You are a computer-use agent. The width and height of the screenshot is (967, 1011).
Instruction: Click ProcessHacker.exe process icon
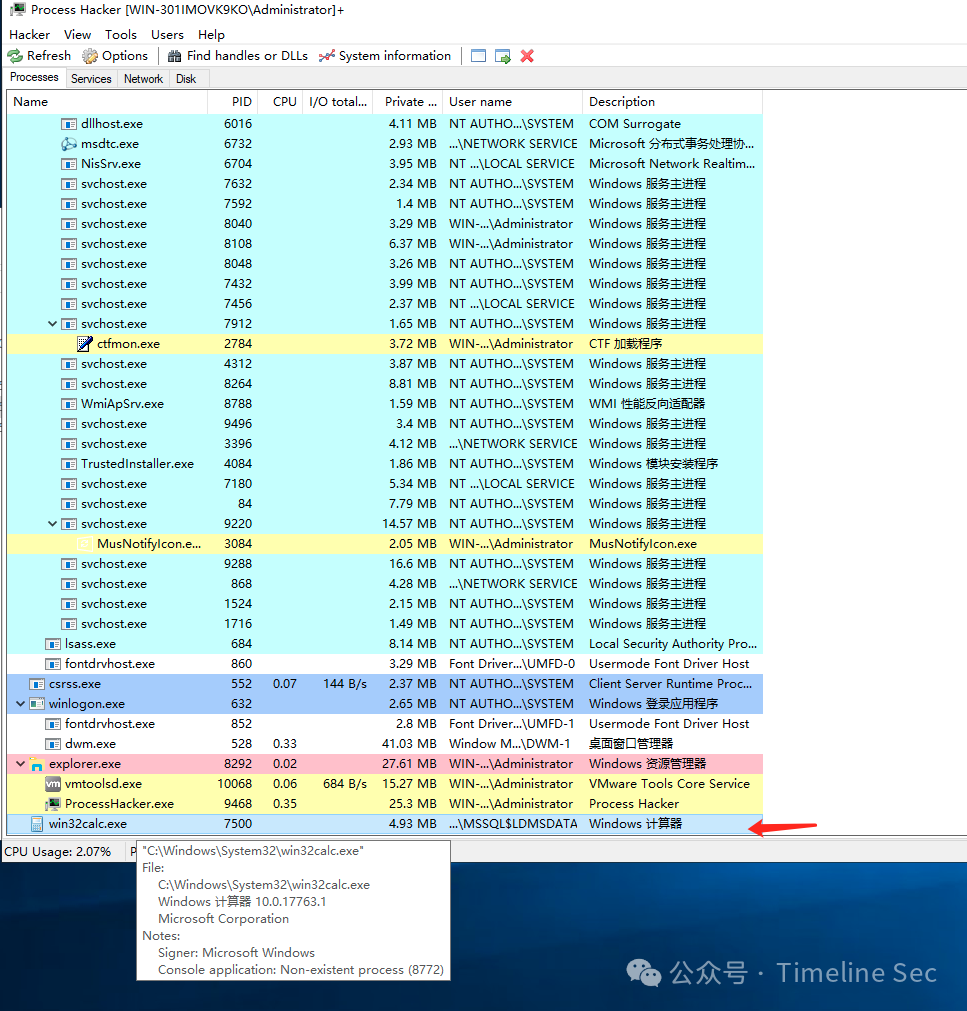(x=53, y=804)
